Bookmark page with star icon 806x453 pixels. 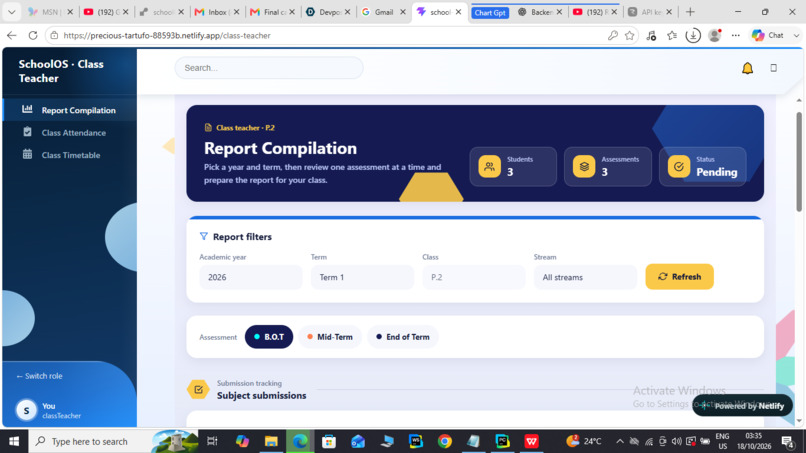point(630,35)
